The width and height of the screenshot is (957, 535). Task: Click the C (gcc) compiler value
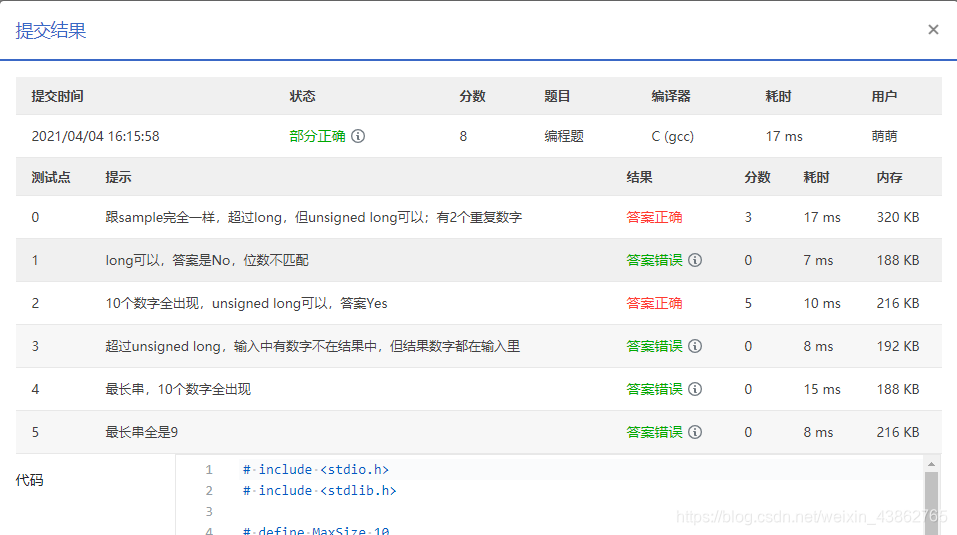[673, 136]
